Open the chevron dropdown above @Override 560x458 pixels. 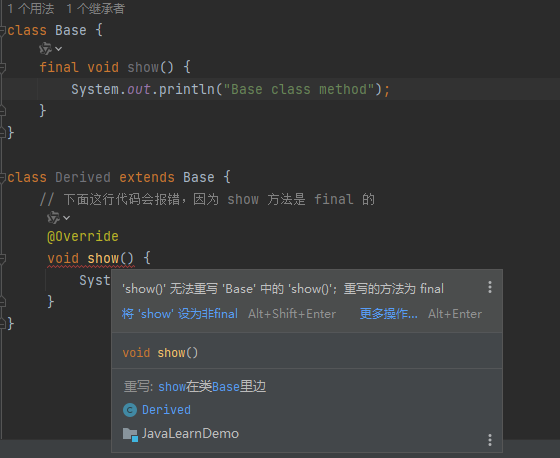(67, 218)
